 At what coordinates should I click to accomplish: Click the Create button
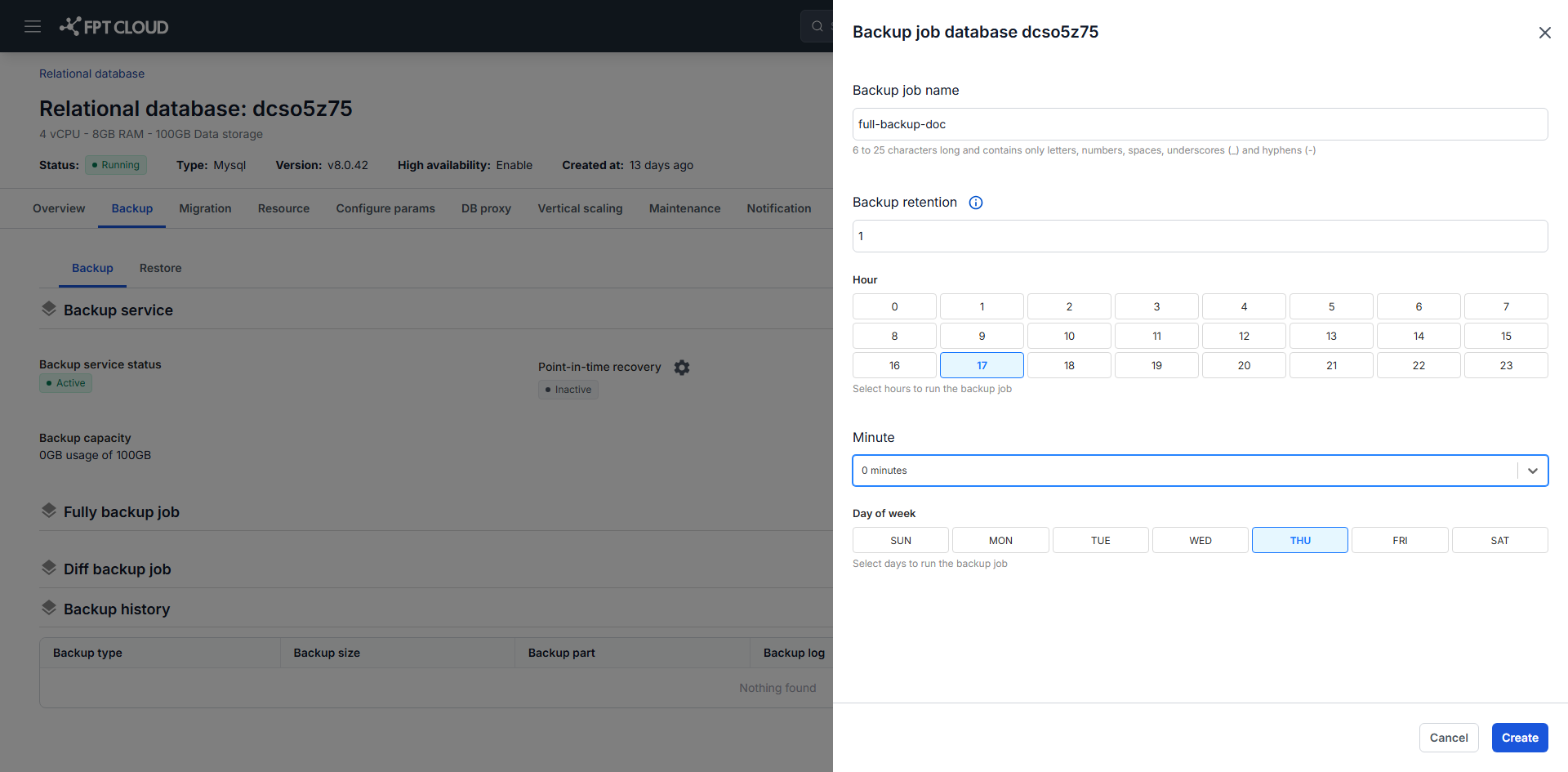pyautogui.click(x=1520, y=738)
